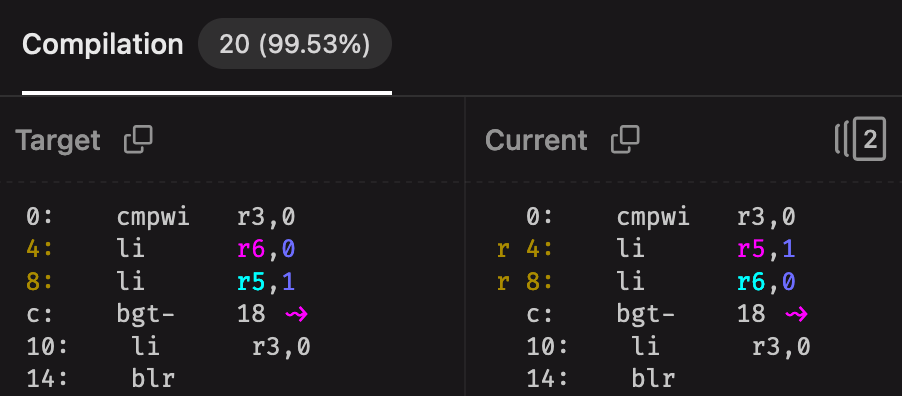Screen dimensions: 902x396
Task: Click magenta r6 register in Target
Action: click(x=251, y=249)
